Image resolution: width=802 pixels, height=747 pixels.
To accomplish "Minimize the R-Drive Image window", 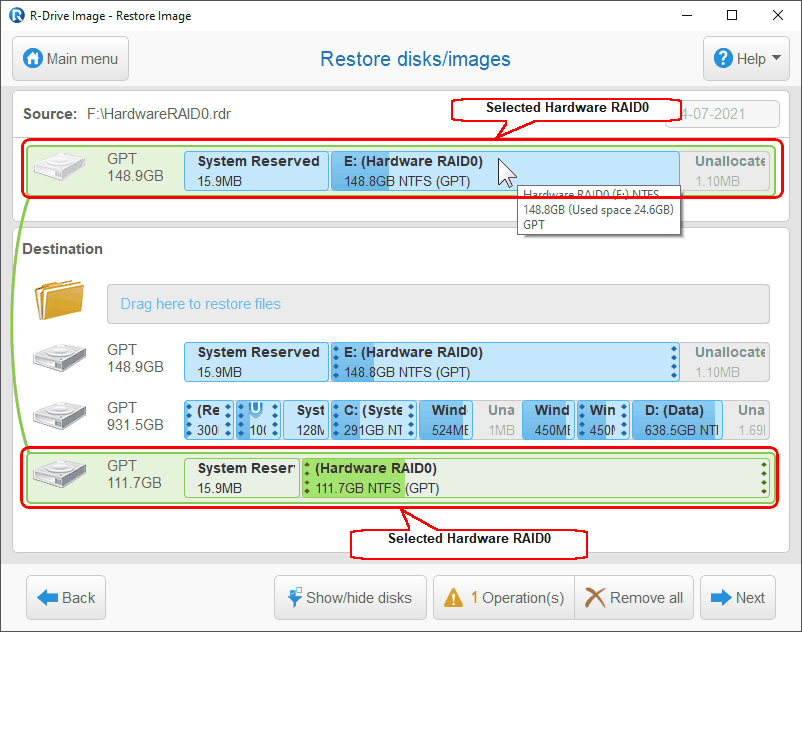I will [x=687, y=15].
